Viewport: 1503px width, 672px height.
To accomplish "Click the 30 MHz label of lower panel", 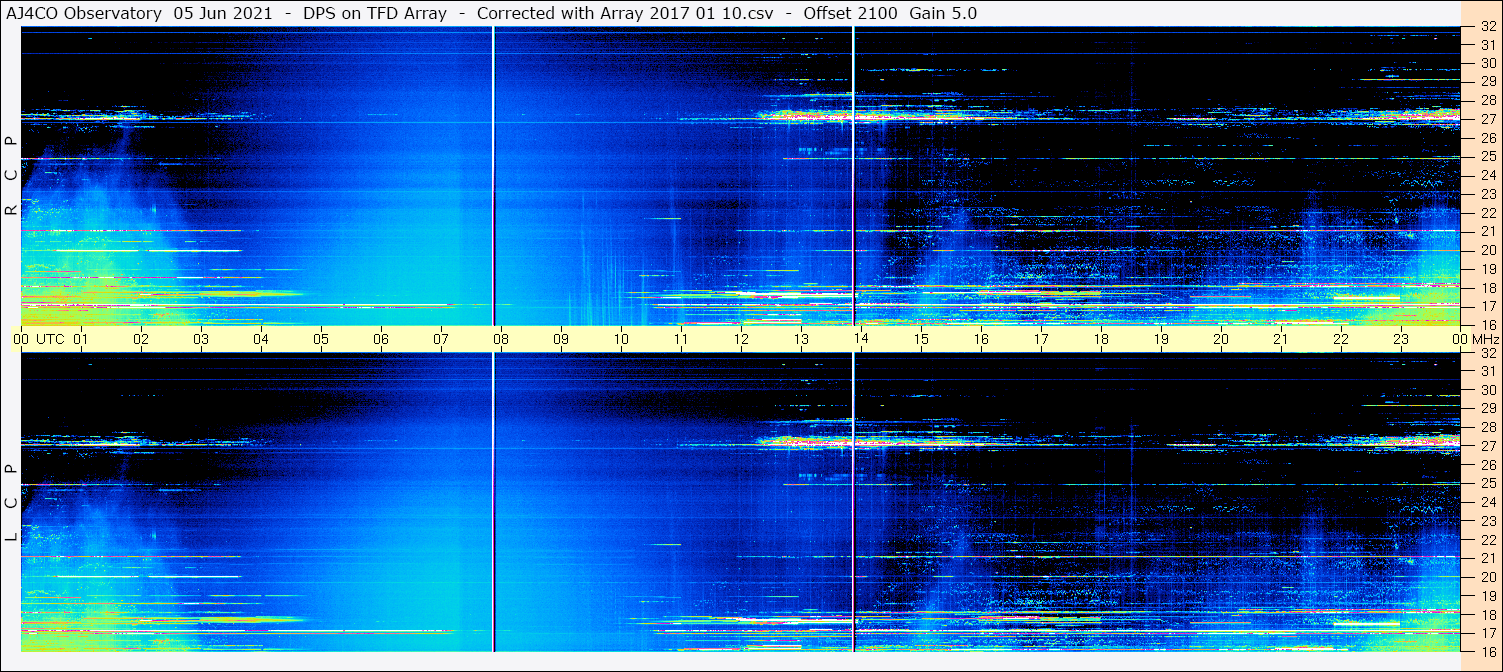I will pos(1487,390).
